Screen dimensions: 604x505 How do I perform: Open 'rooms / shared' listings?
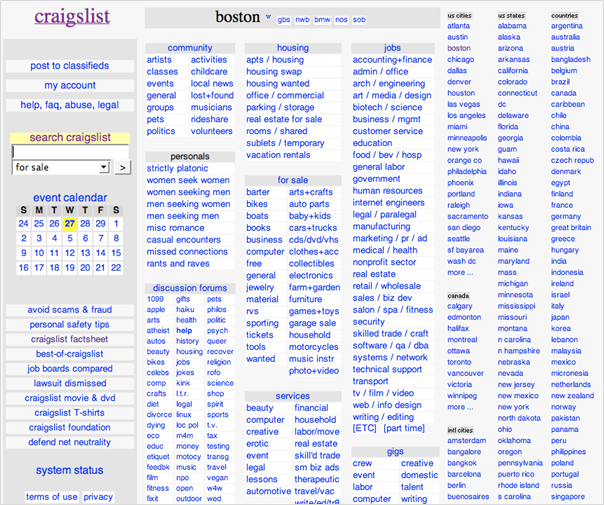[277, 131]
